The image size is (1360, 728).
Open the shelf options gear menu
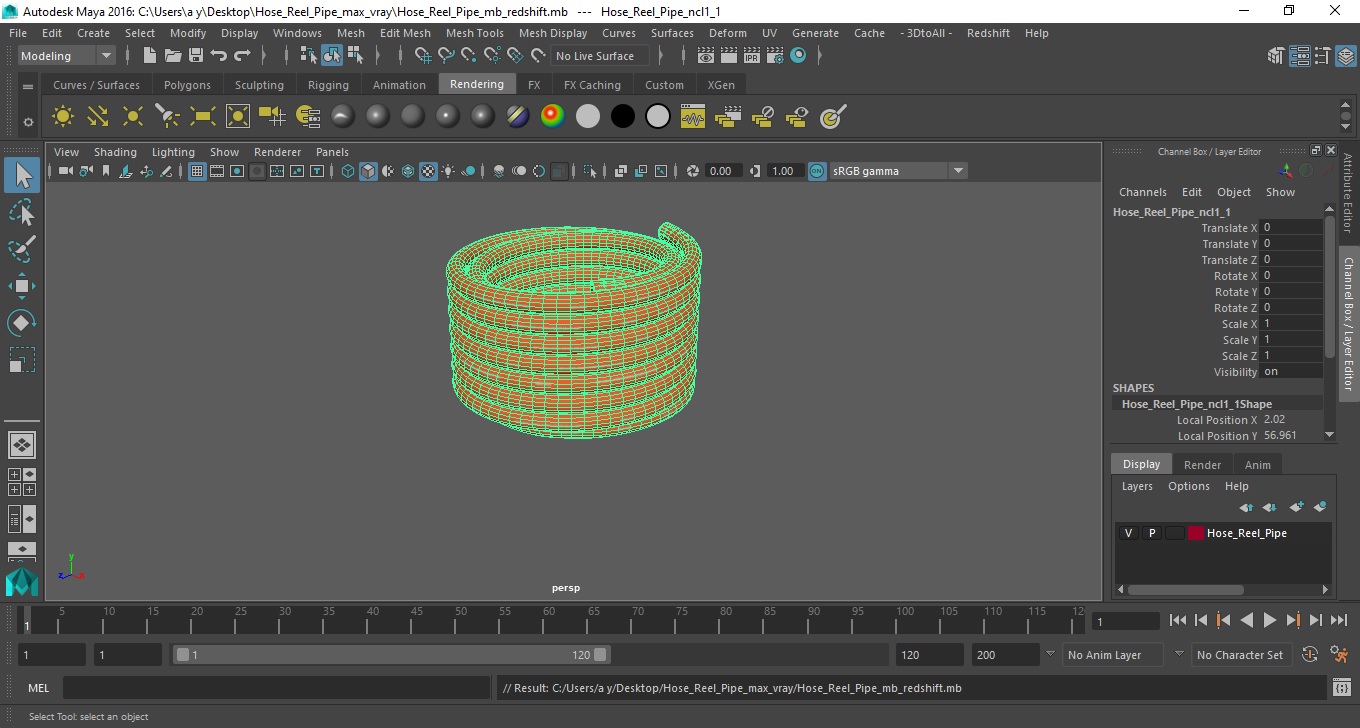point(28,122)
